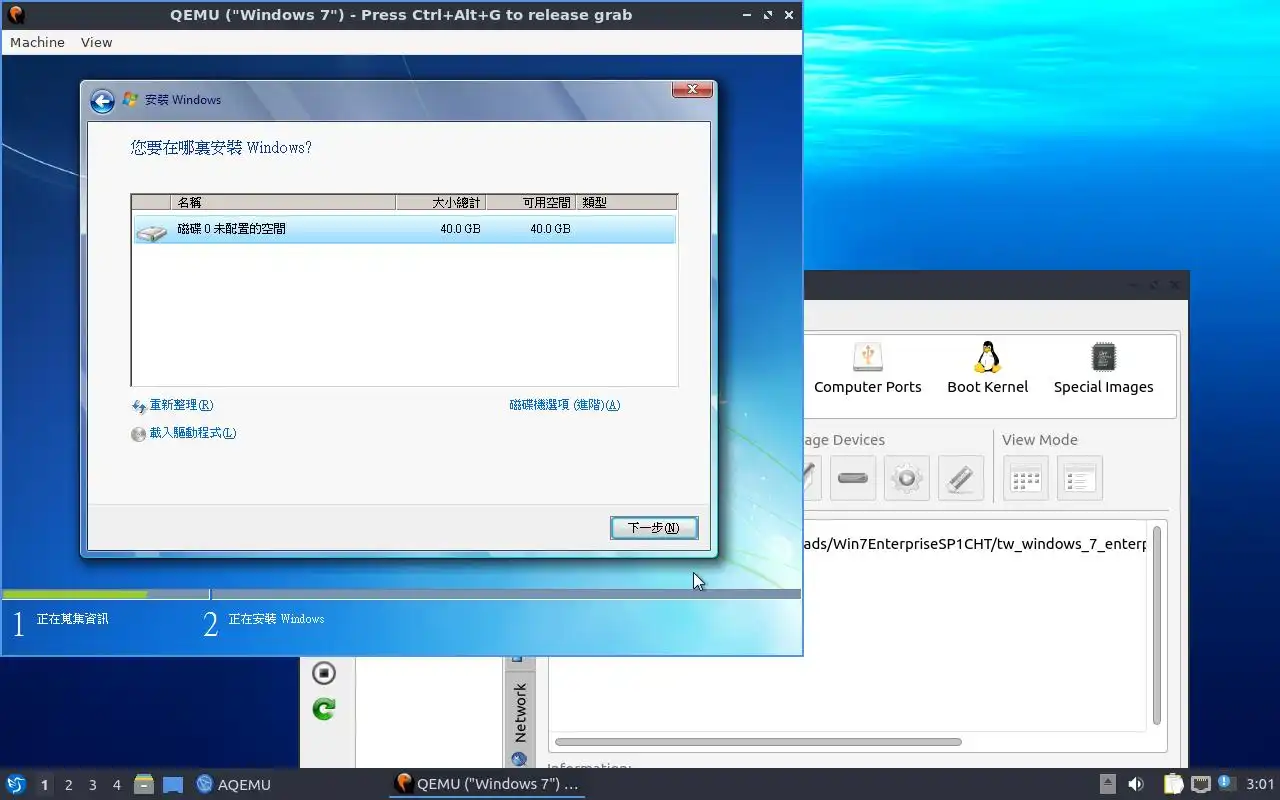Click the green AQEMU reset arrow icon
This screenshot has height=800, width=1280.
[x=323, y=709]
